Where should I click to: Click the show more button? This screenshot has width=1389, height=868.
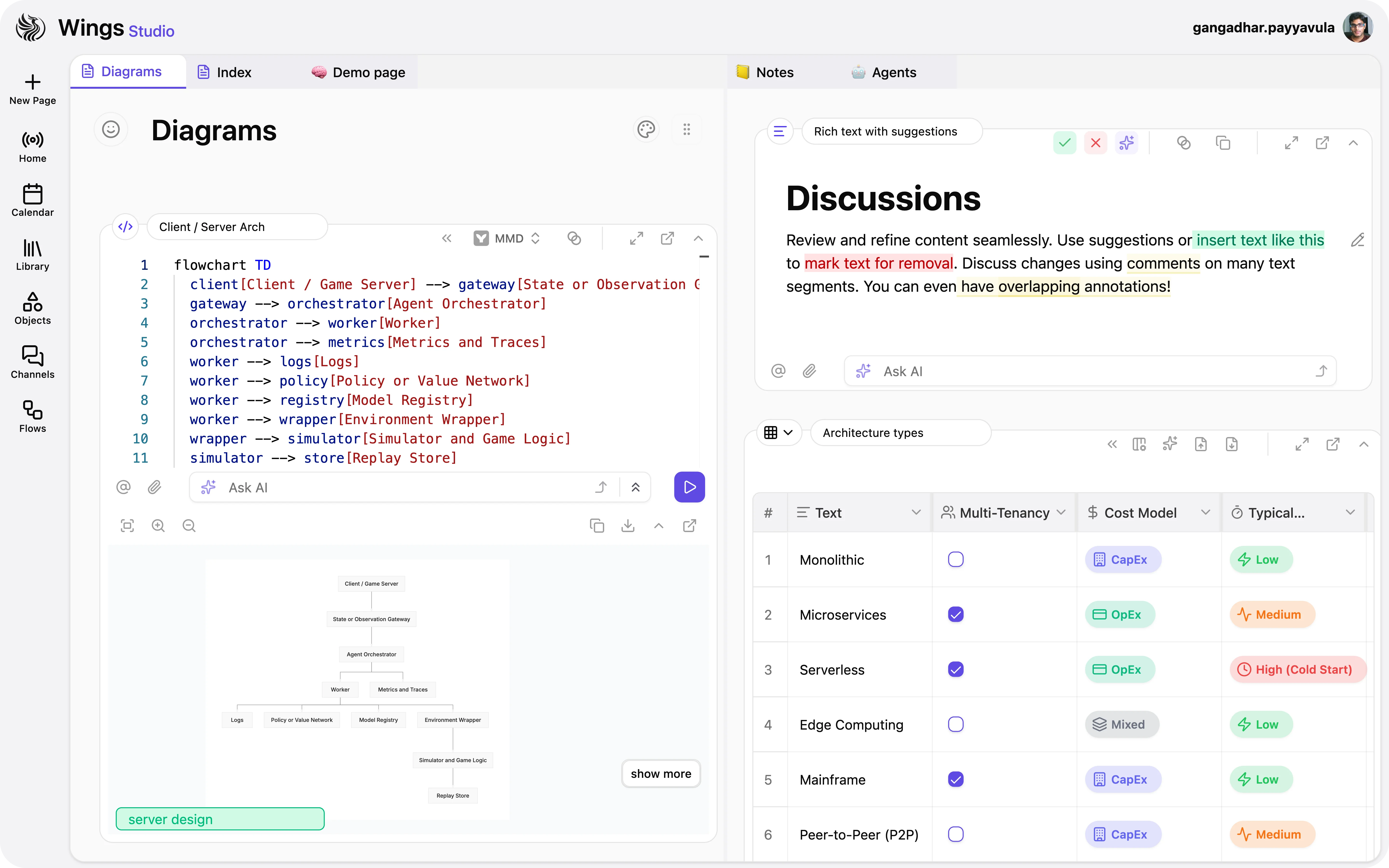(661, 774)
